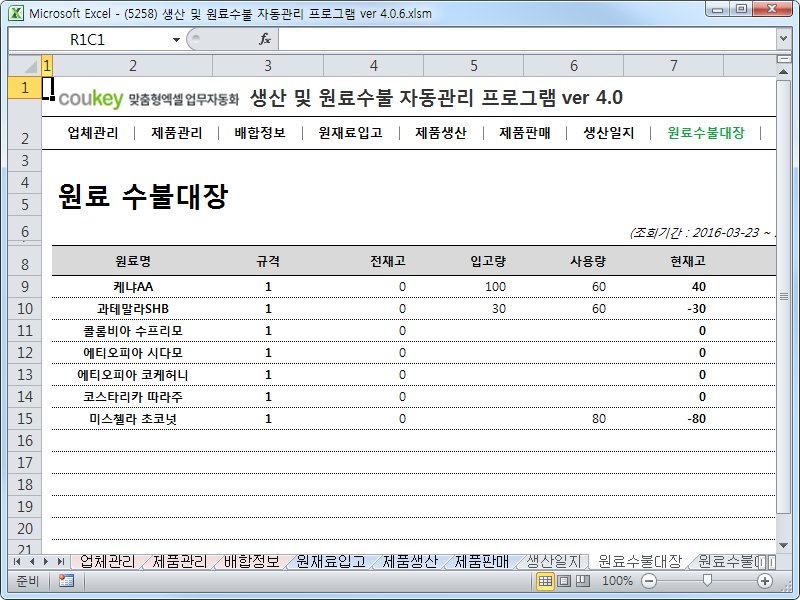Viewport: 800px width, 600px height.
Task: Switch to Normal view icon
Action: pos(545,581)
